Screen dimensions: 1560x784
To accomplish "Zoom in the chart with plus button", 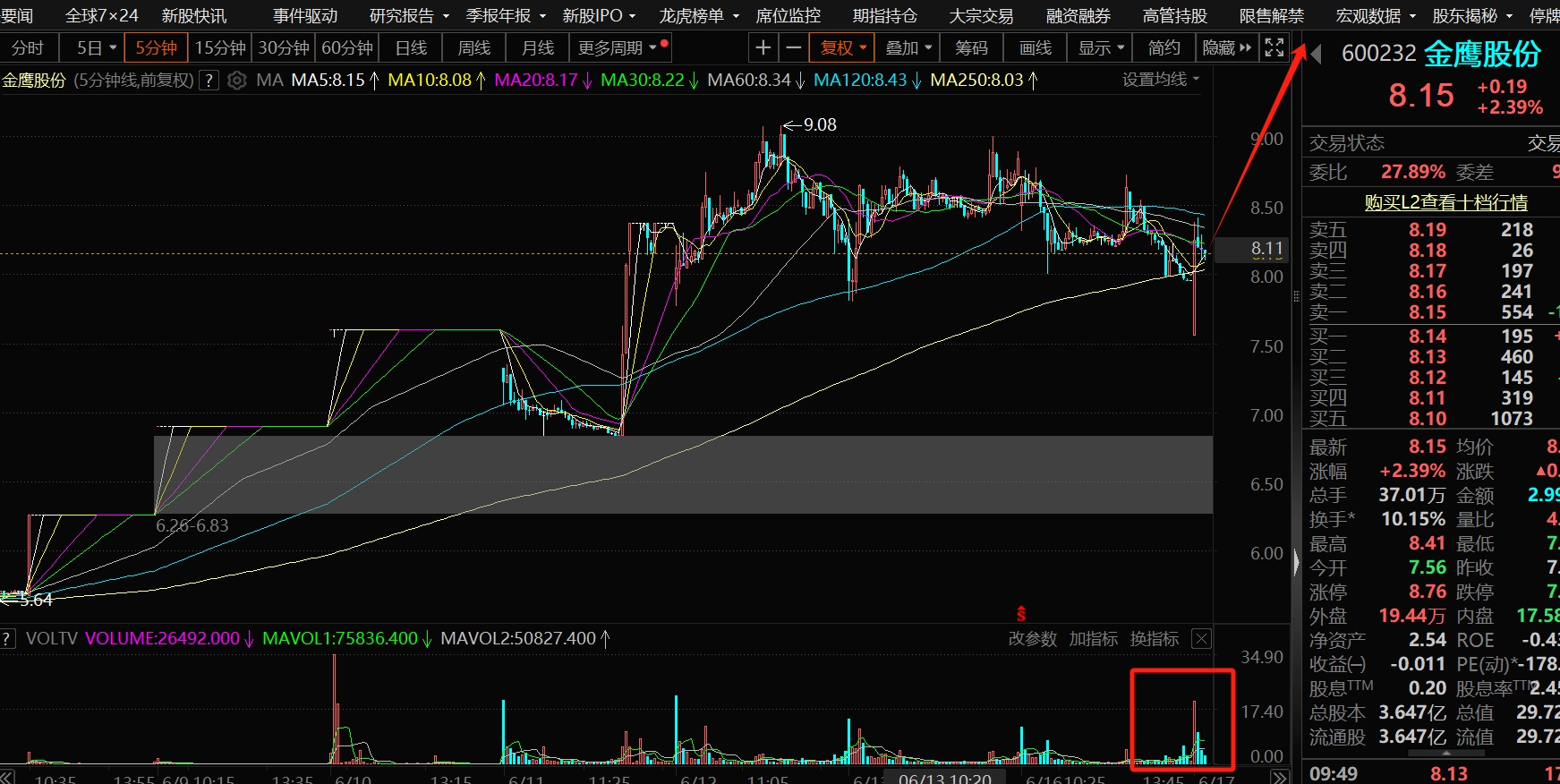I will pyautogui.click(x=763, y=47).
